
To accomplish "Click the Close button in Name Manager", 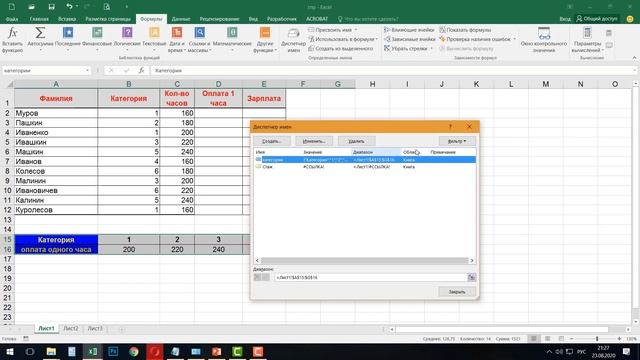I will (x=457, y=292).
